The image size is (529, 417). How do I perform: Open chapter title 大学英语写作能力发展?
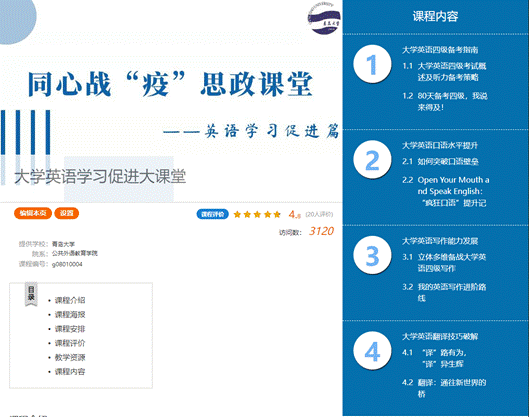[440, 241]
